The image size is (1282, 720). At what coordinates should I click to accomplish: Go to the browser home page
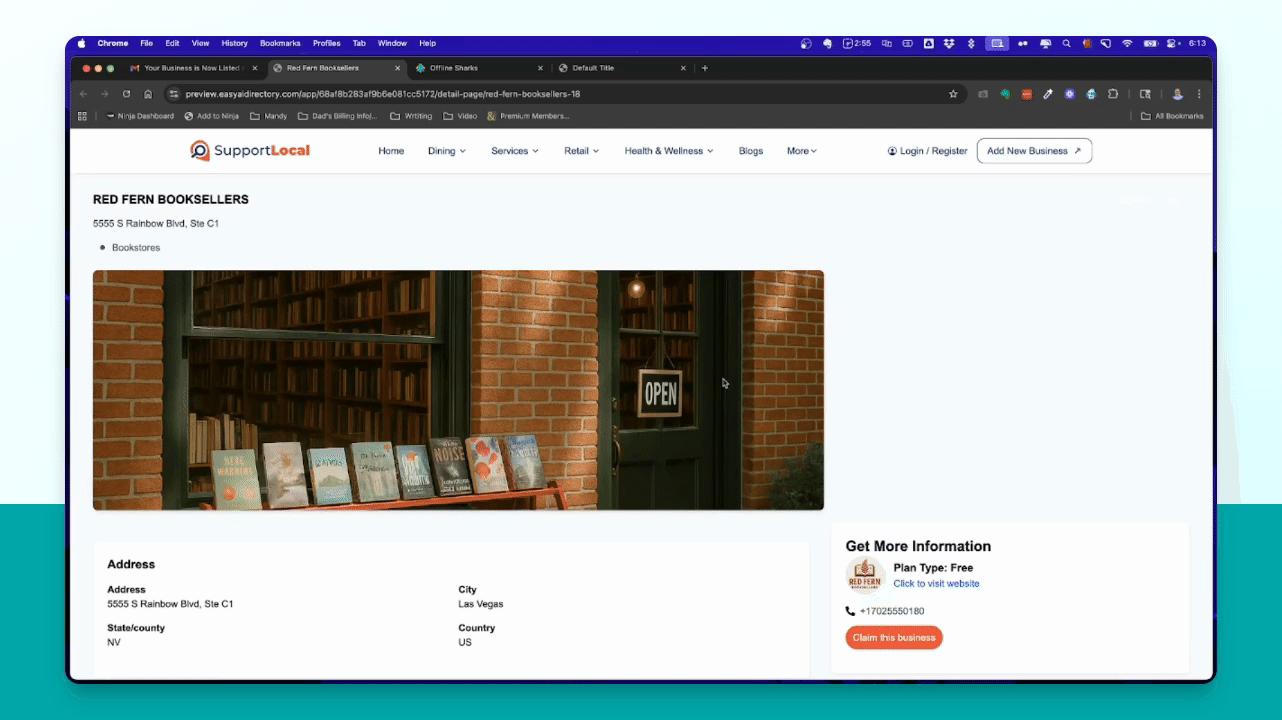(x=148, y=94)
